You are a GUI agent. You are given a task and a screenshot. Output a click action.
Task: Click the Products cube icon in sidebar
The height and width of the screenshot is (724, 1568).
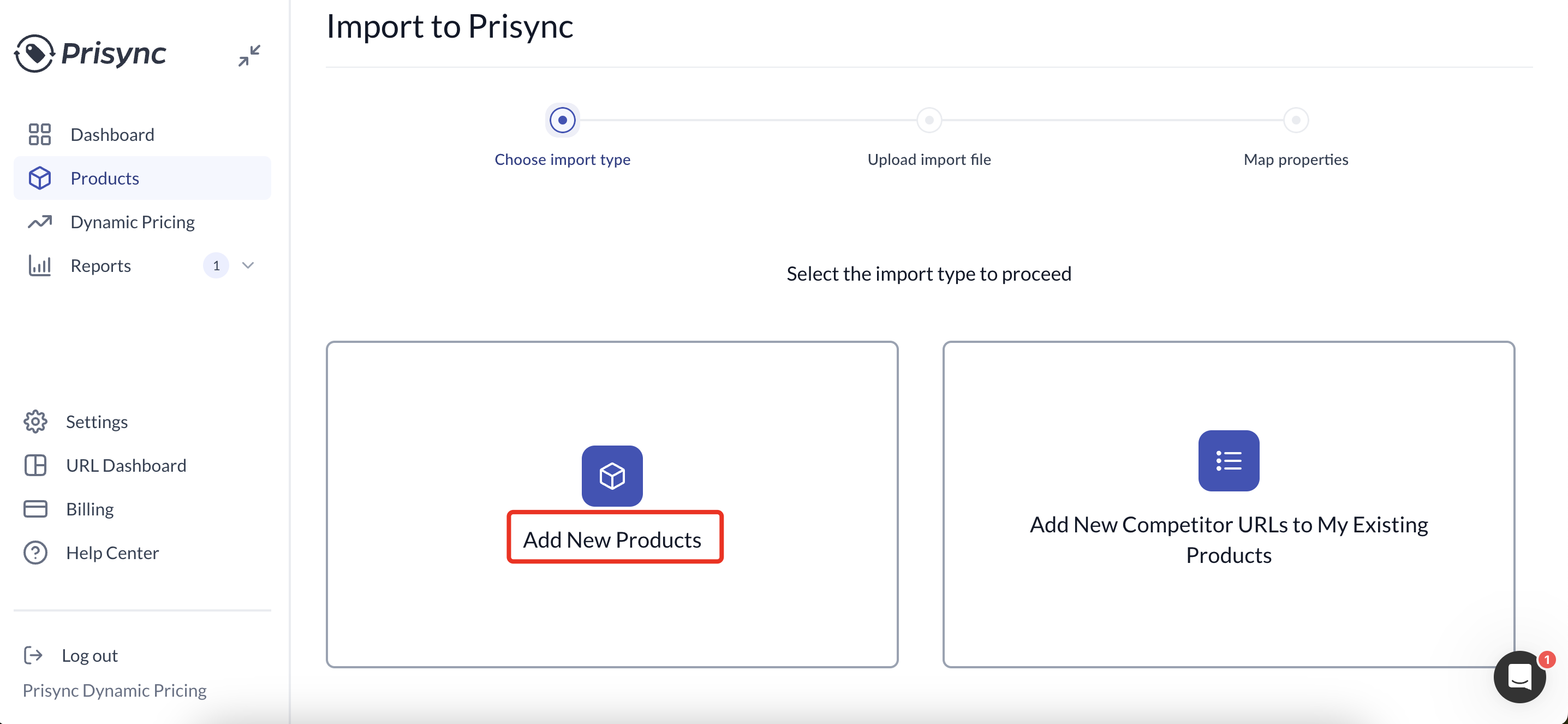[x=39, y=179]
